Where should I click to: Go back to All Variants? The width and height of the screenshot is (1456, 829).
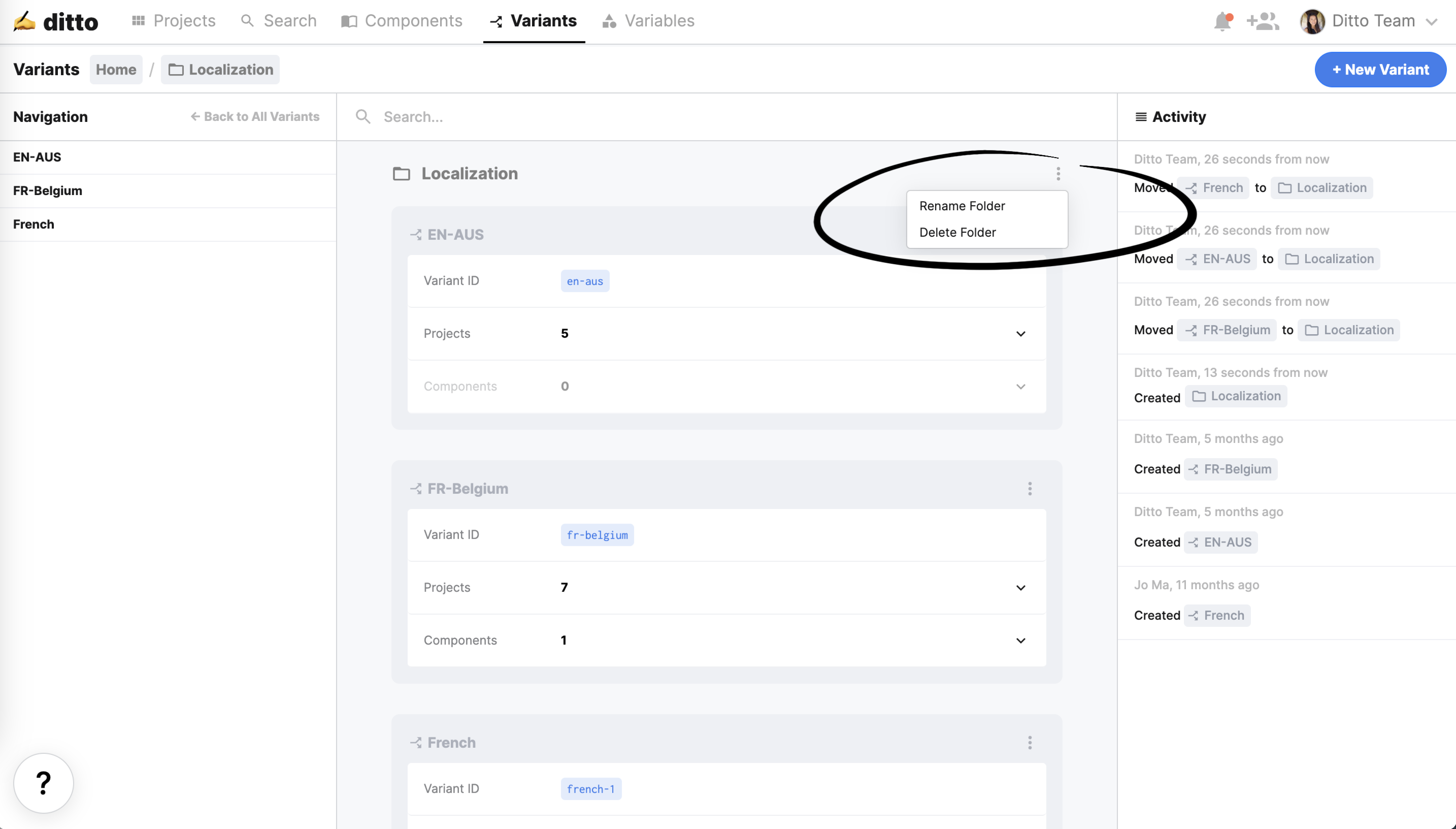pyautogui.click(x=255, y=117)
